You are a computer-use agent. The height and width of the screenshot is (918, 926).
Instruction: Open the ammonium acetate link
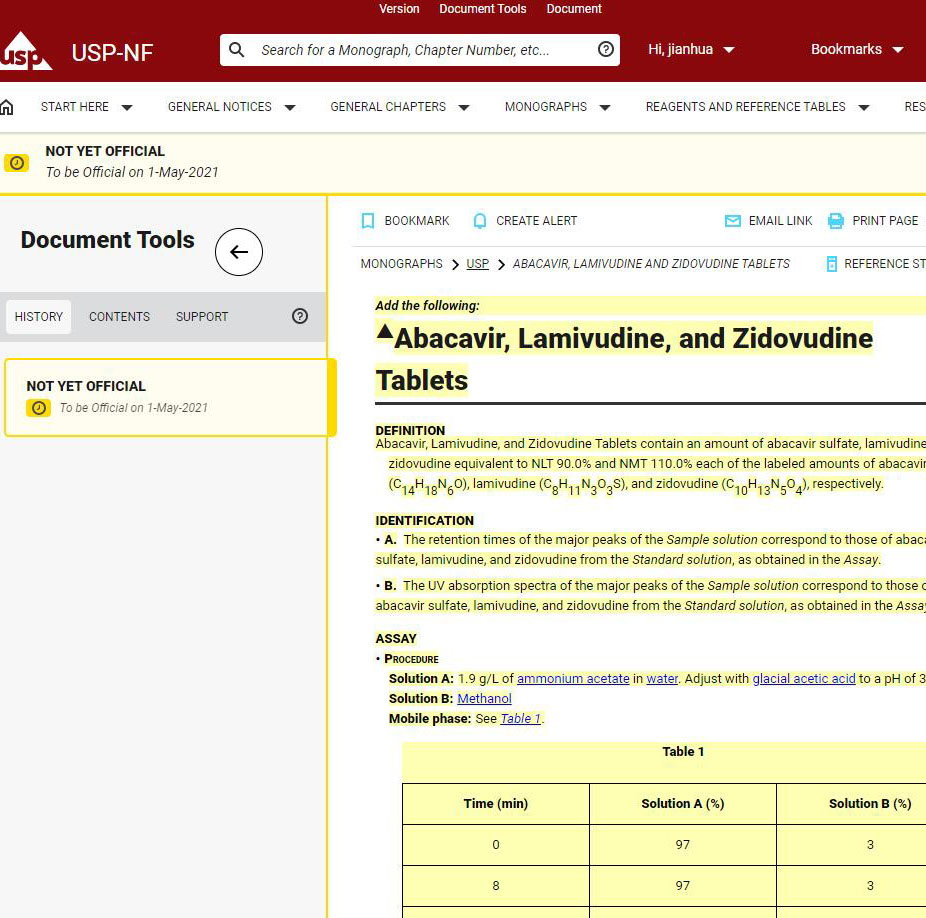pos(573,679)
